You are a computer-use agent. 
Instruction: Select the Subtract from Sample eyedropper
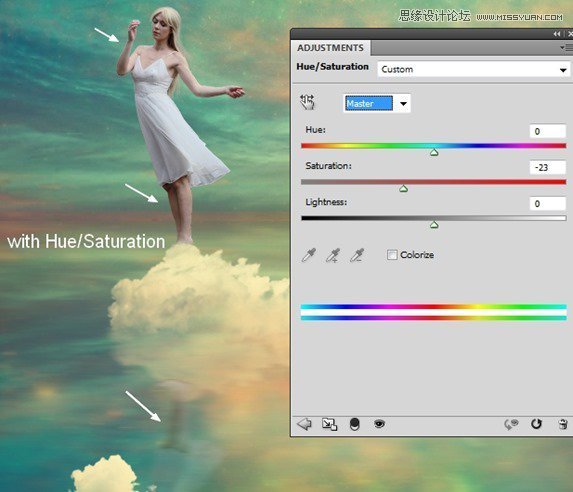357,255
